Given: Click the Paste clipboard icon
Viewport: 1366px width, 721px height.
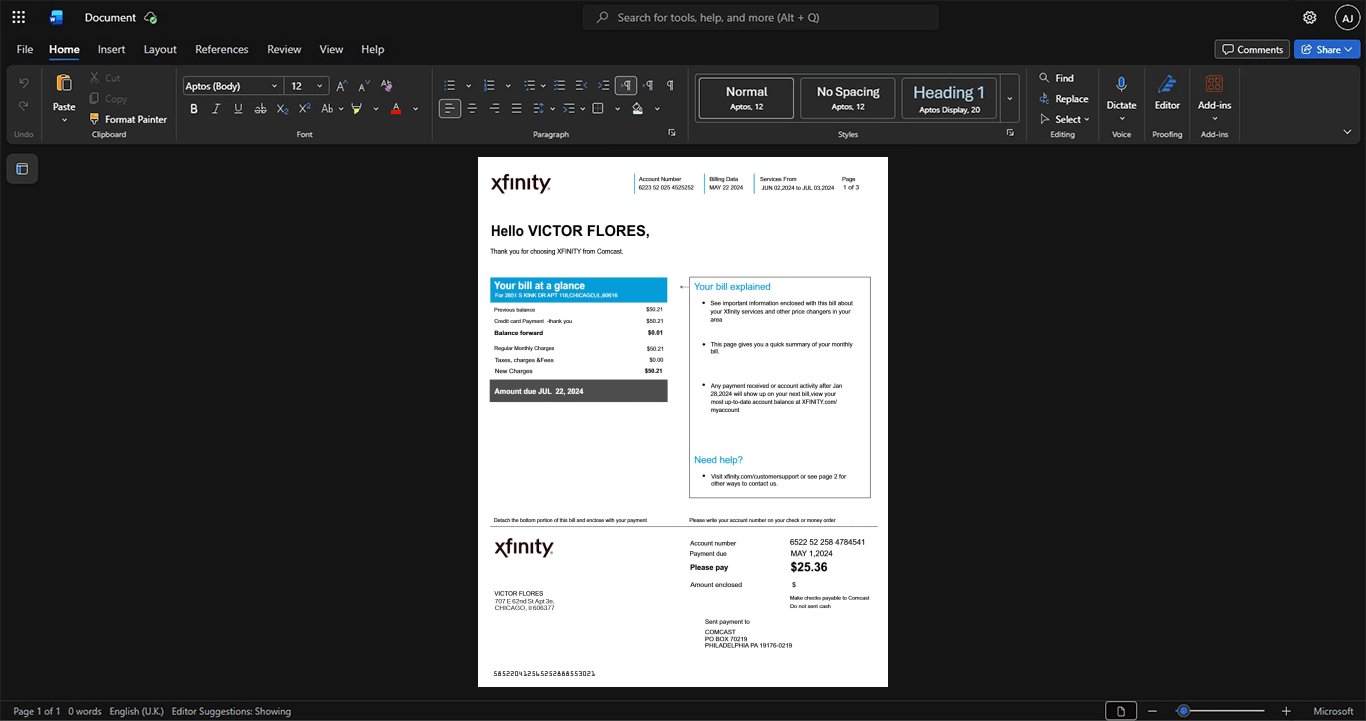Looking at the screenshot, I should coord(64,83).
